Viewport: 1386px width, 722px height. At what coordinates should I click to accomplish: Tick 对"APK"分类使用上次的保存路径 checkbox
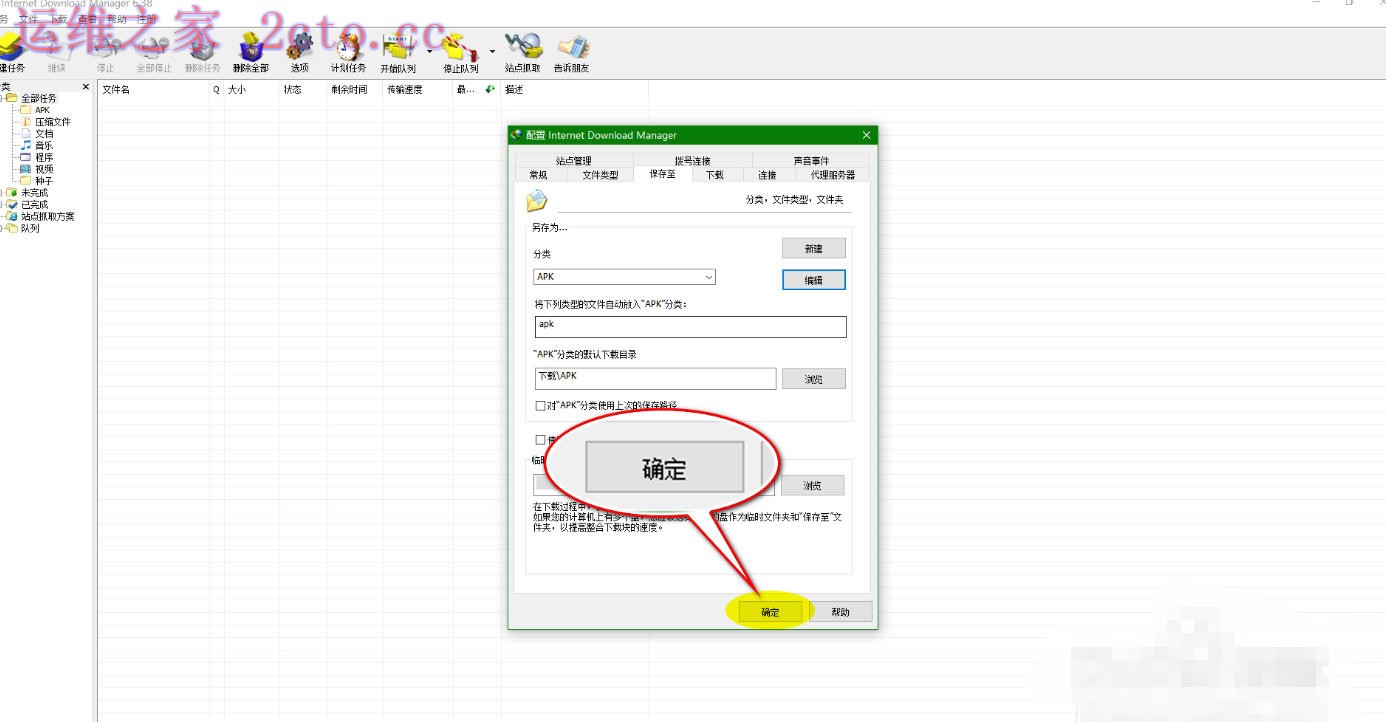click(x=541, y=406)
